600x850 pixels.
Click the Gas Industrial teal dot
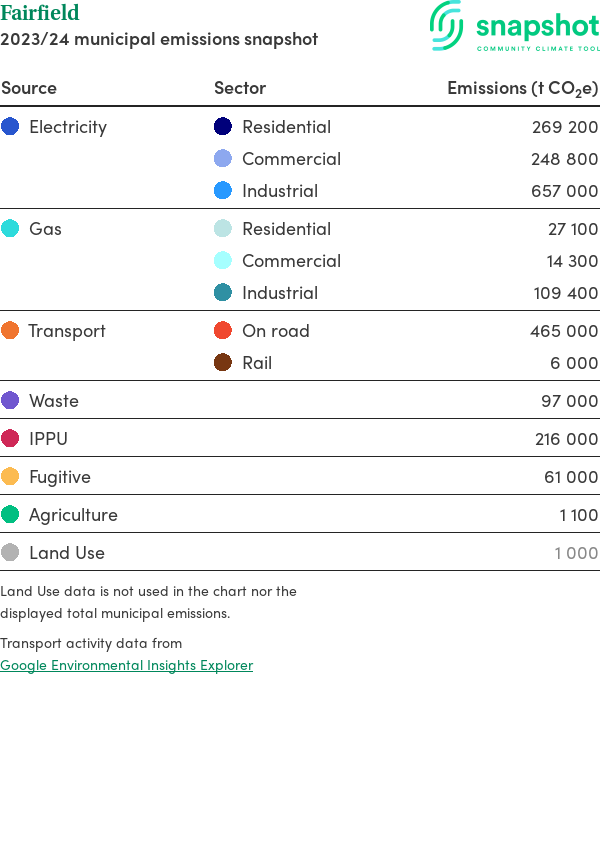click(223, 292)
